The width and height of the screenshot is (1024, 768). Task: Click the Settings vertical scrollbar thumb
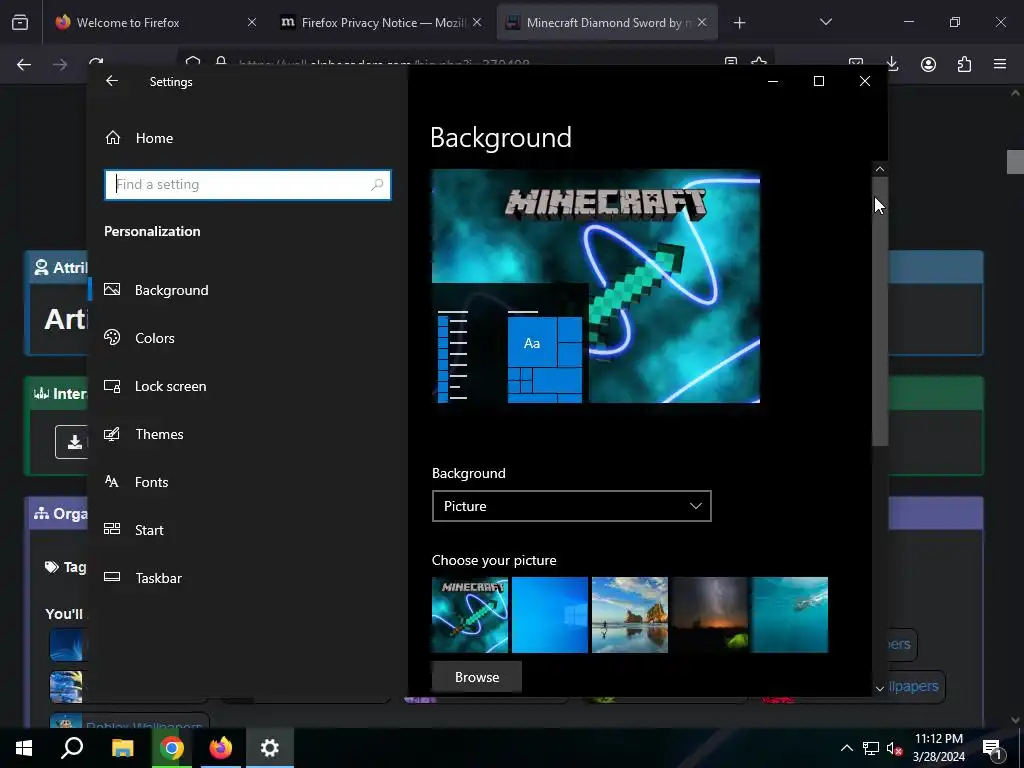pyautogui.click(x=880, y=312)
